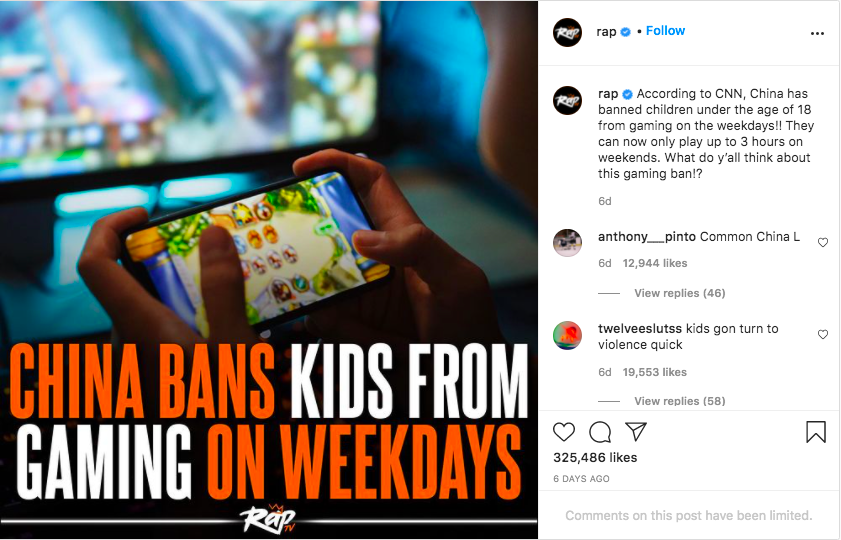This screenshot has height=540, width=841.
Task: Open the three-dot more options menu
Action: coord(817,33)
